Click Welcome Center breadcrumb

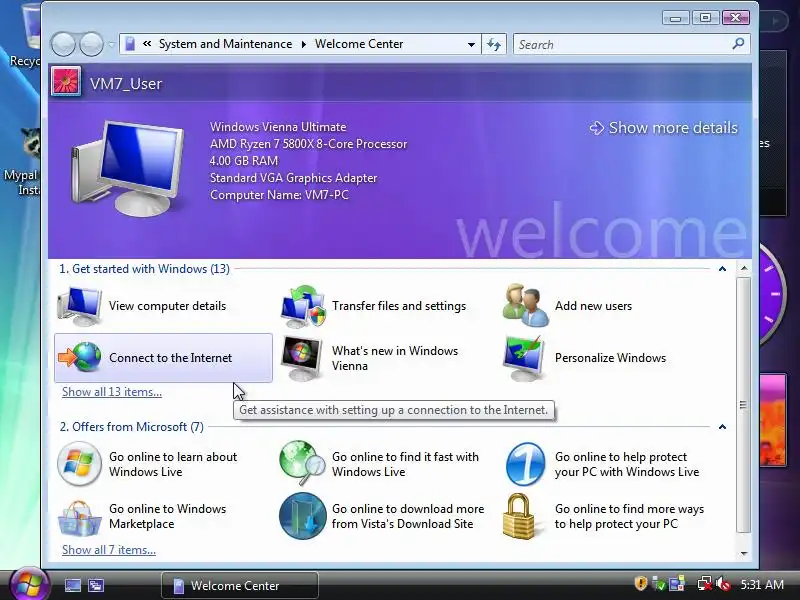tap(359, 44)
